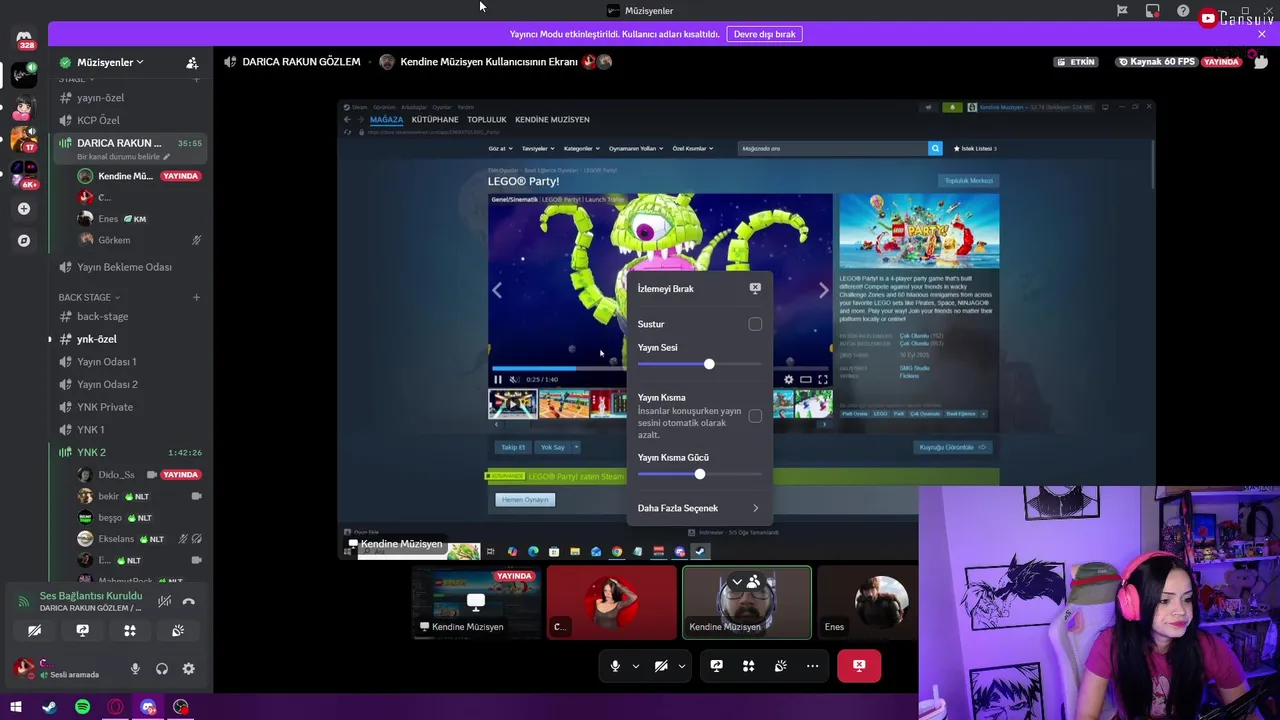Open Opera browser from the Windows taskbar
Image resolution: width=1280 pixels, height=720 pixels.
point(115,707)
